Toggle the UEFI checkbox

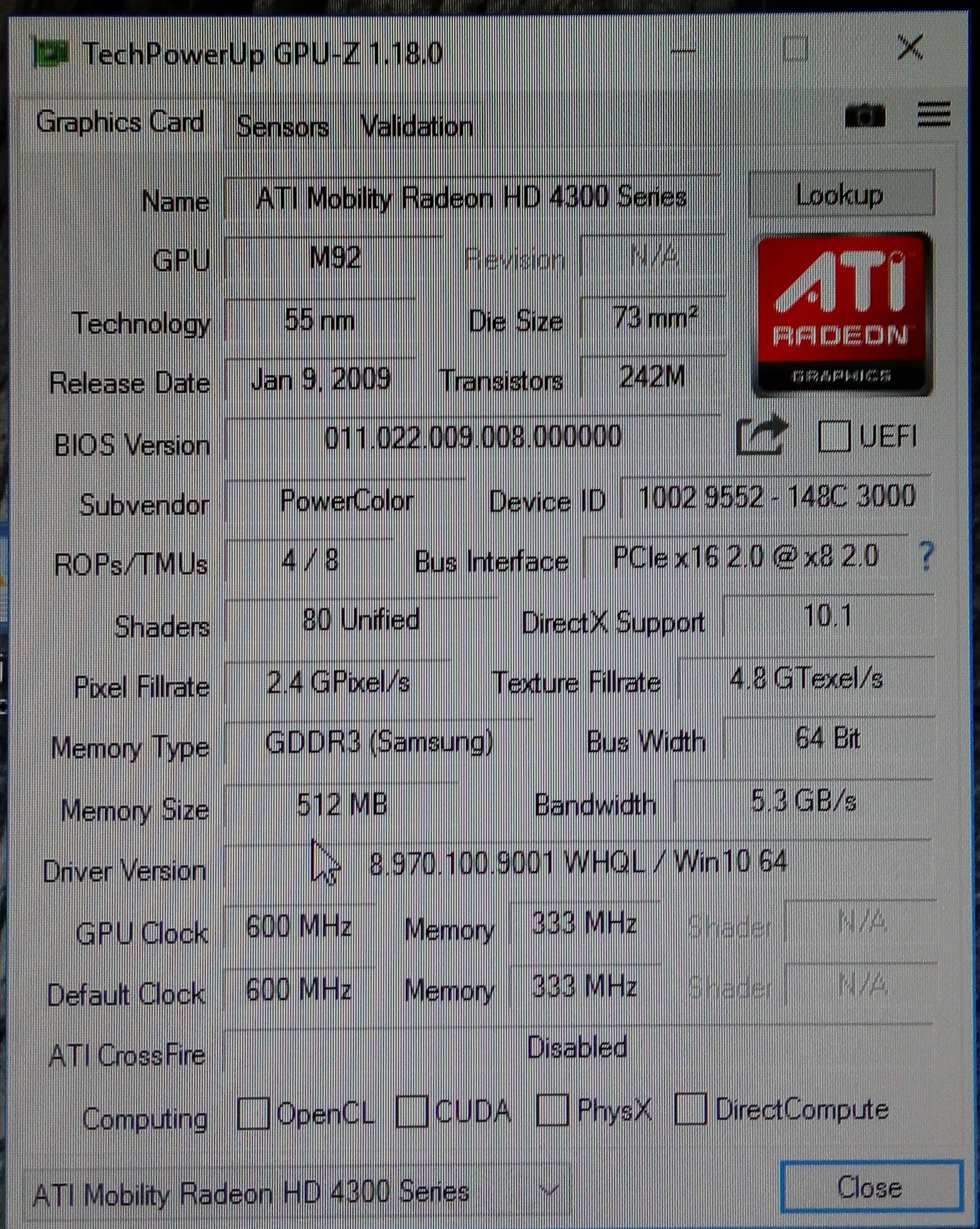834,437
